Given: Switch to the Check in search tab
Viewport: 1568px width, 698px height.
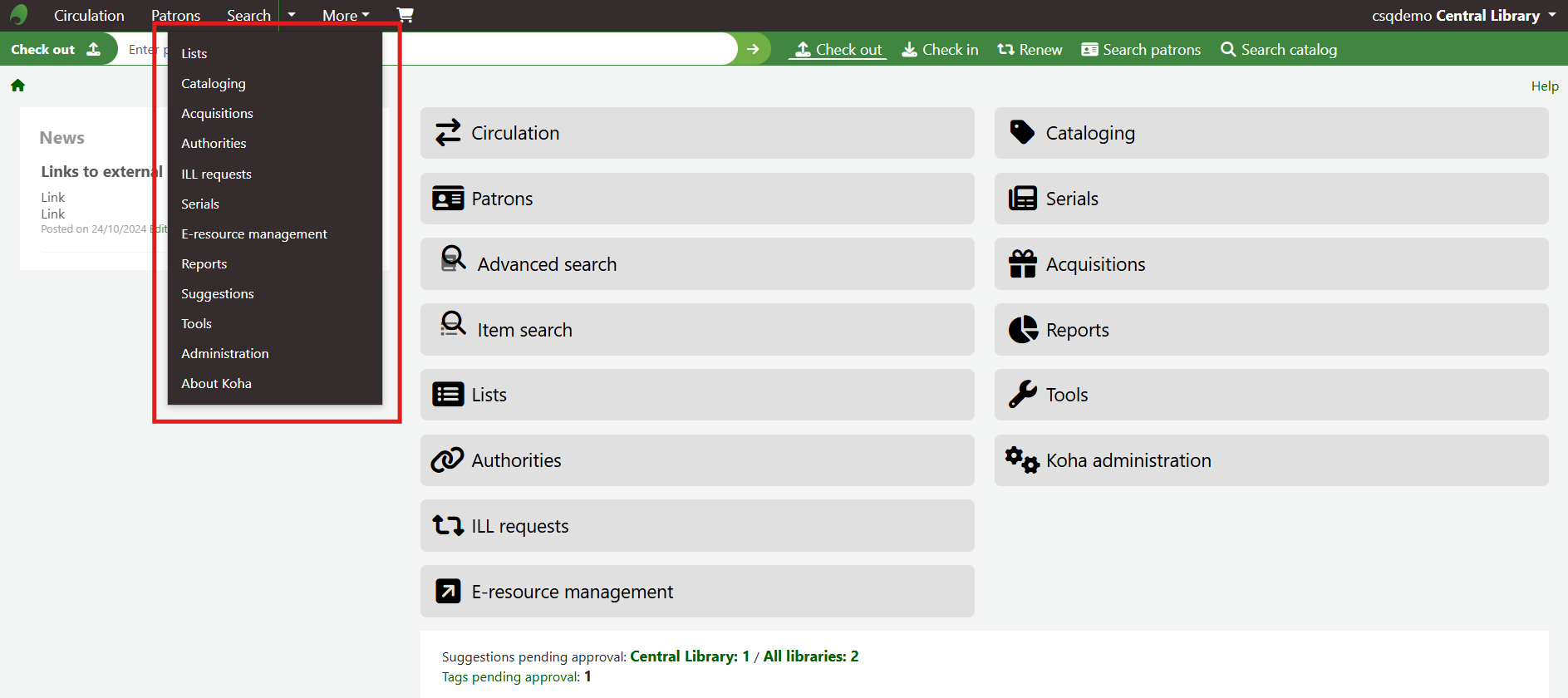Looking at the screenshot, I should pyautogui.click(x=940, y=50).
